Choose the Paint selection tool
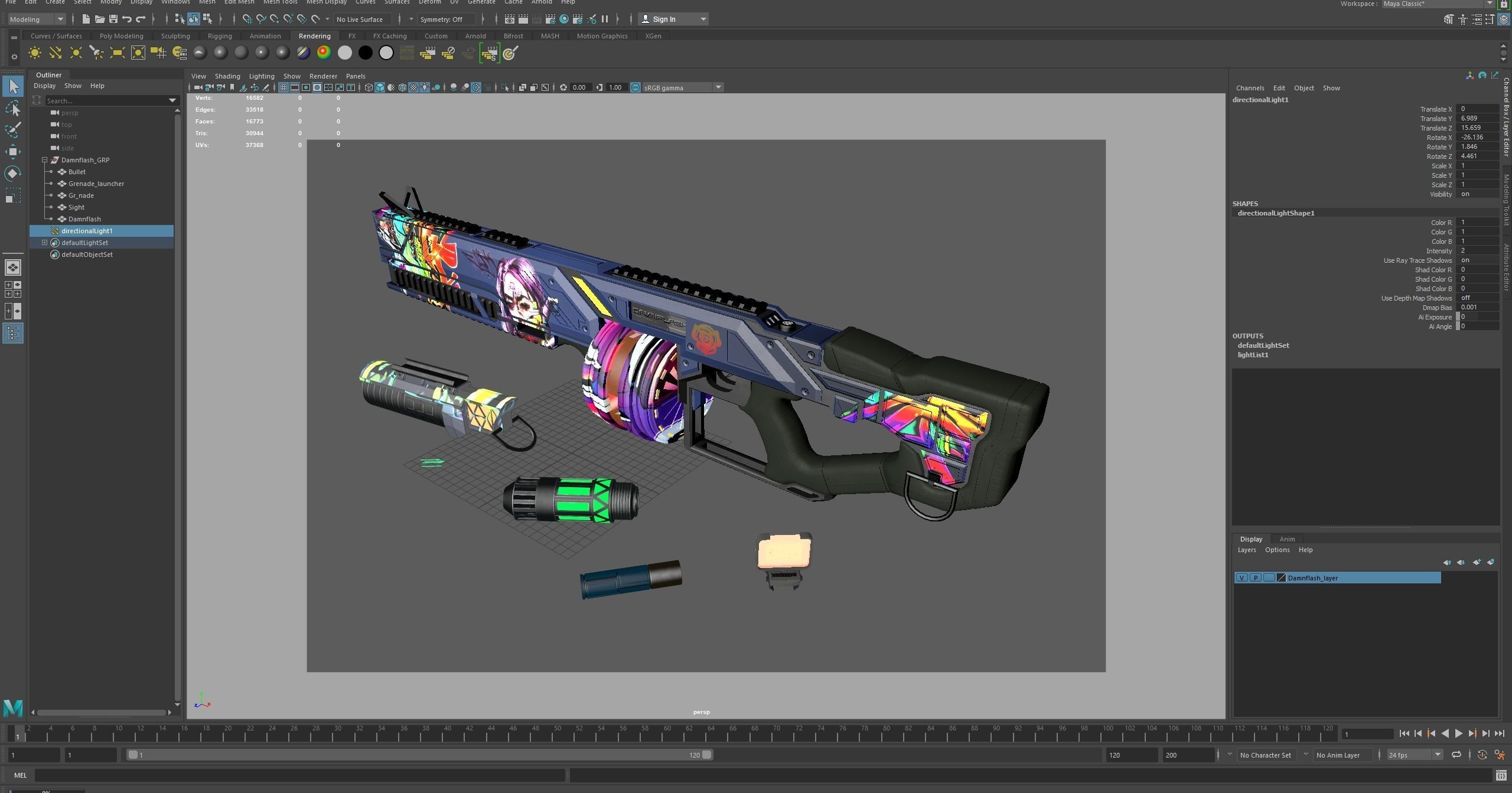 coord(13,129)
